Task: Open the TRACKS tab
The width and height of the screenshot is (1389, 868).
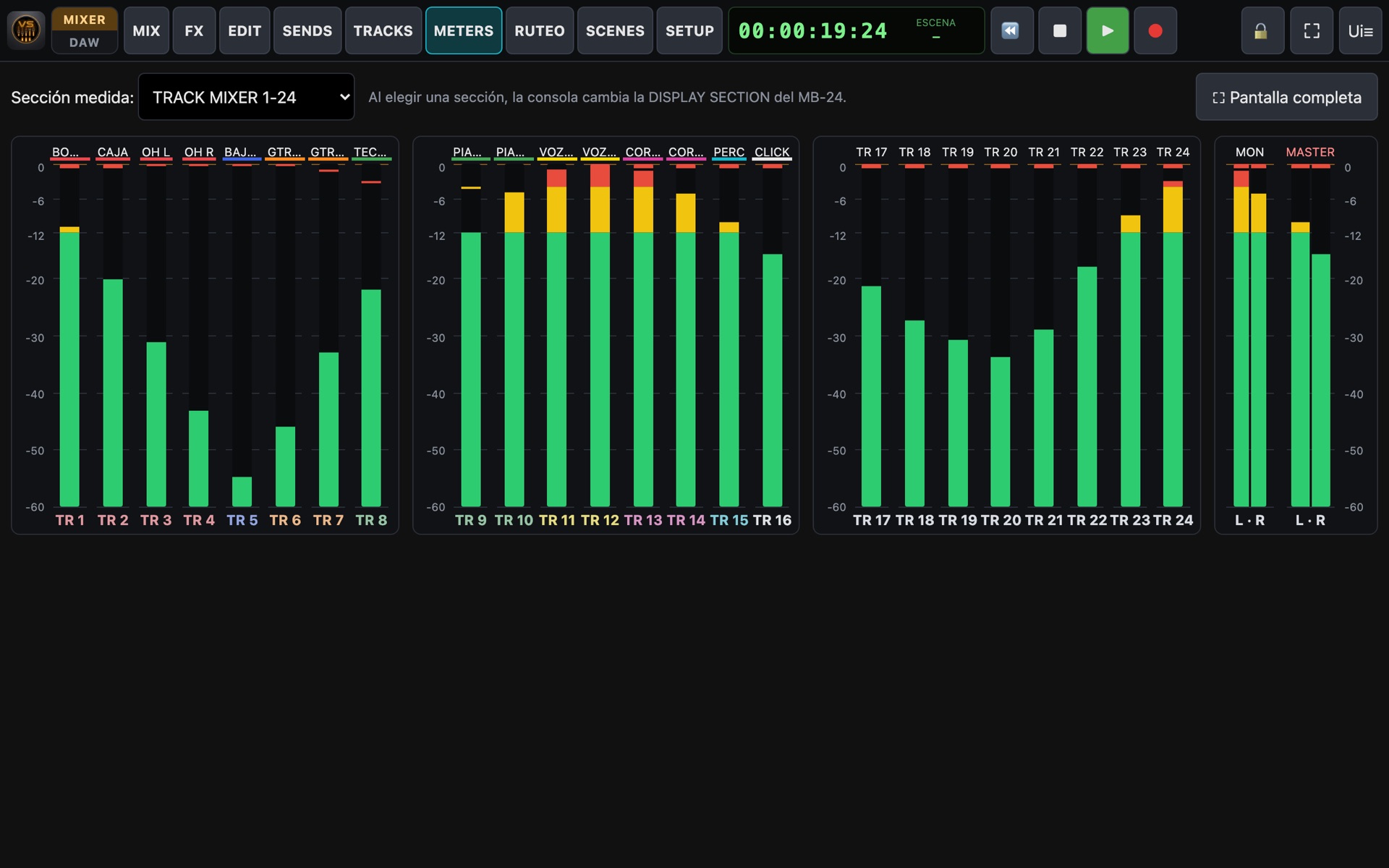Action: click(383, 30)
